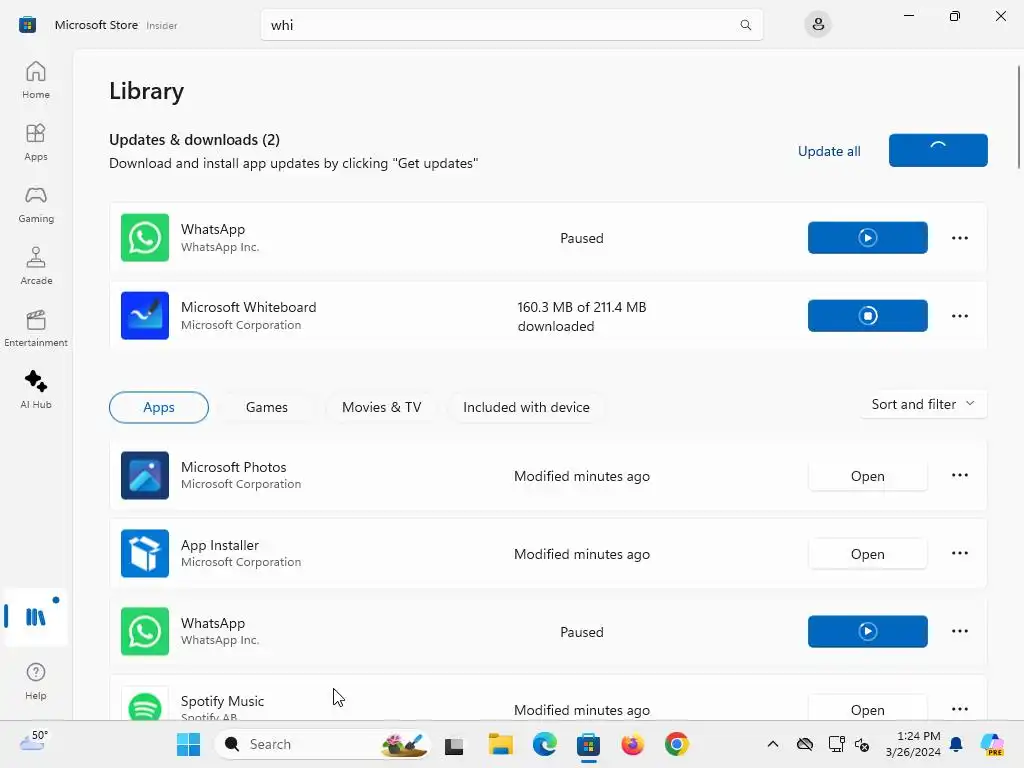Click 'Microsoft Whiteboard' app name
The width and height of the screenshot is (1024, 768).
click(x=248, y=307)
